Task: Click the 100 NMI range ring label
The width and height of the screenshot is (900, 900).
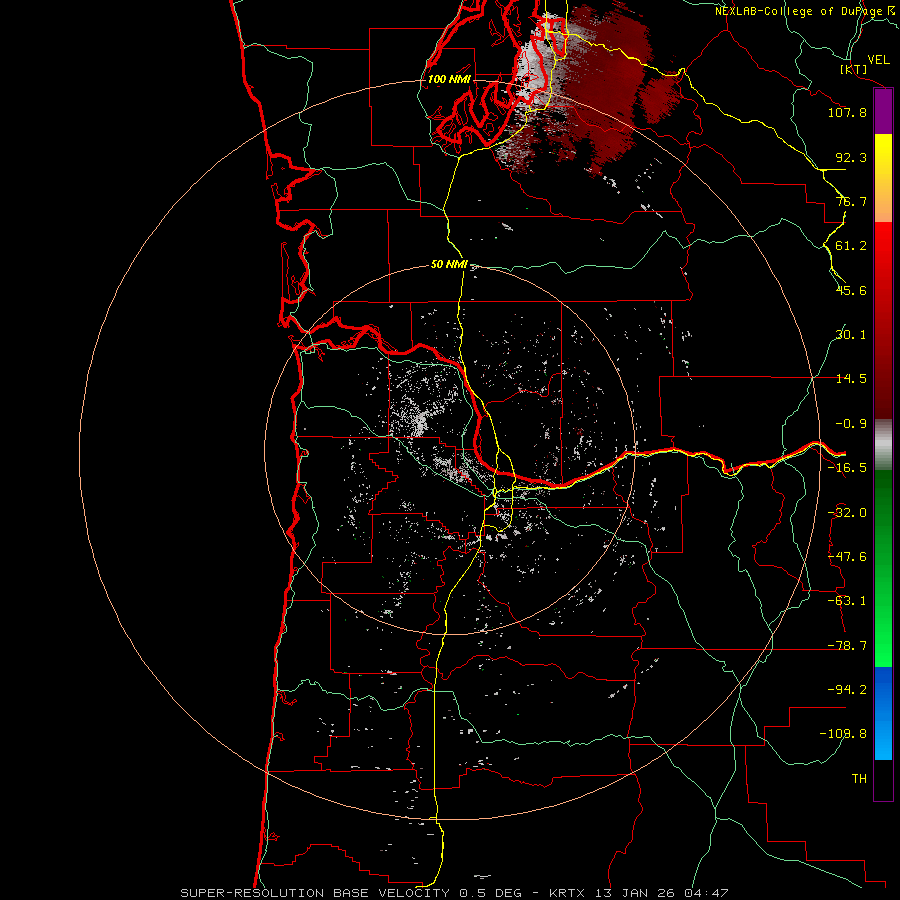Action: [449, 79]
